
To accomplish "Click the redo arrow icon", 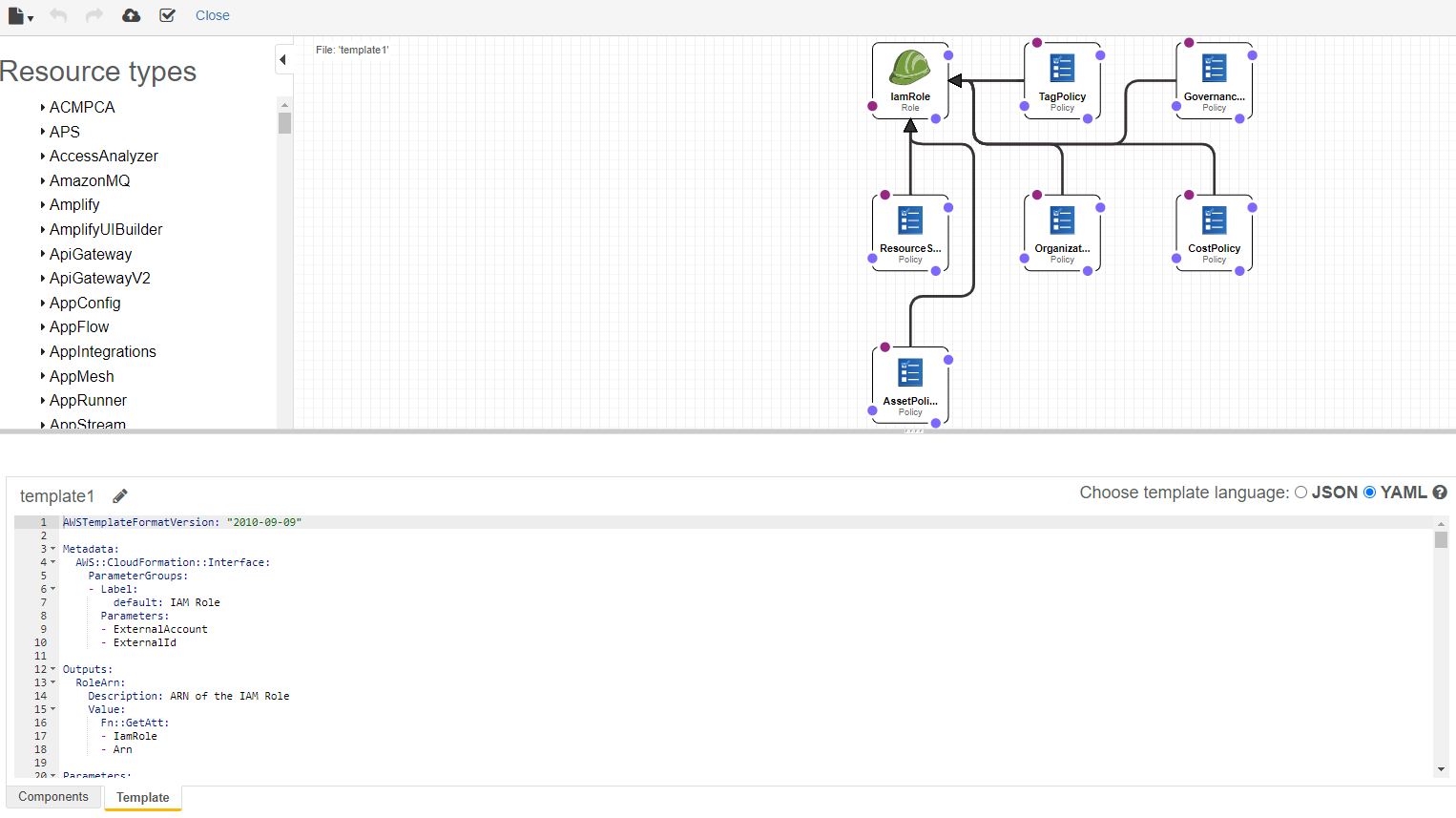I will [94, 15].
